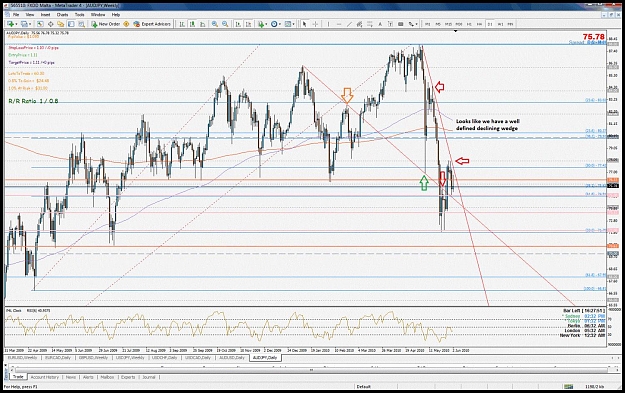625x393 pixels.
Task: Click the New Order button
Action: tap(106, 24)
